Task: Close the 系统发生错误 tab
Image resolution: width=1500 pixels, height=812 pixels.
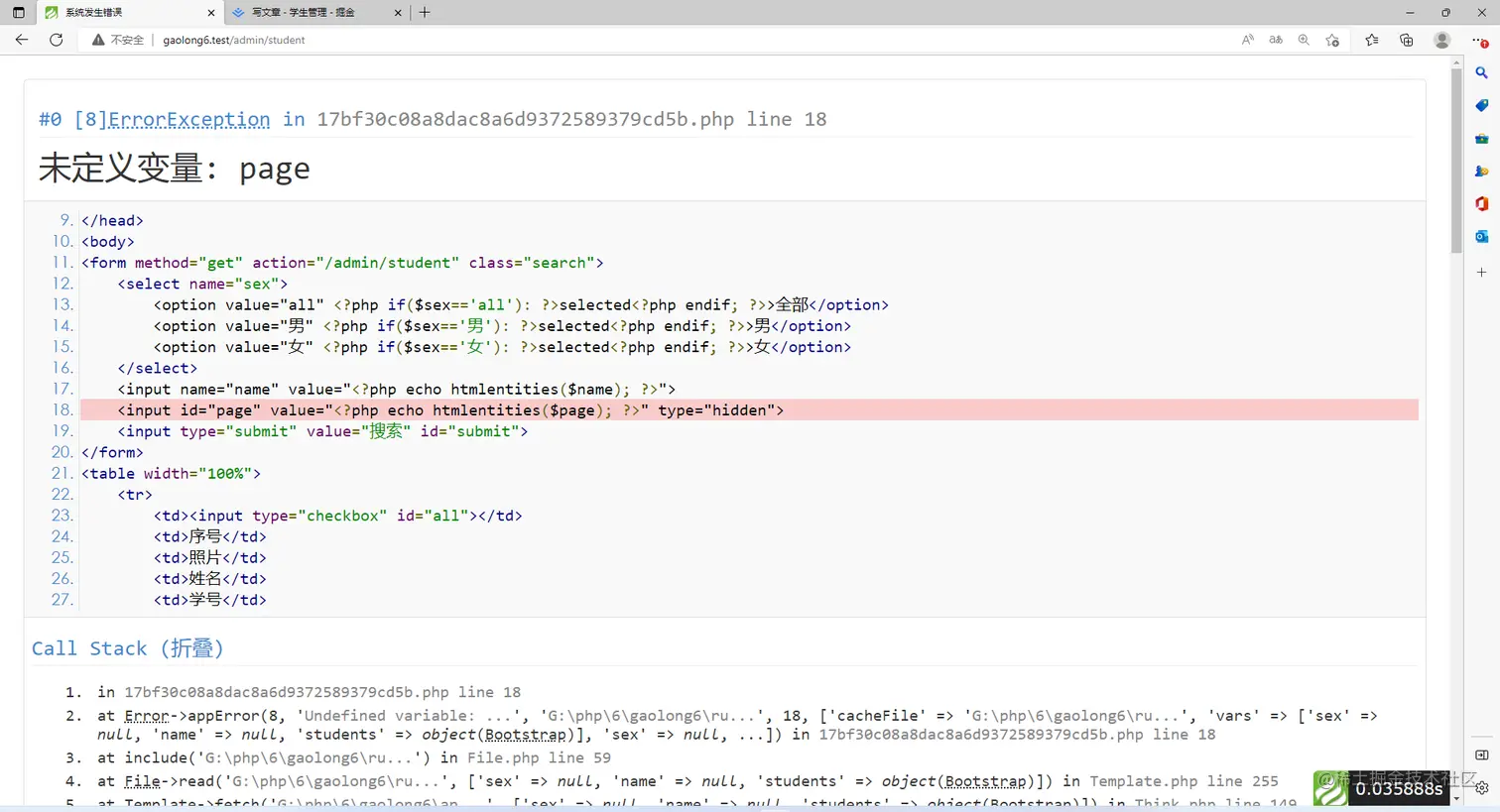Action: point(211,13)
